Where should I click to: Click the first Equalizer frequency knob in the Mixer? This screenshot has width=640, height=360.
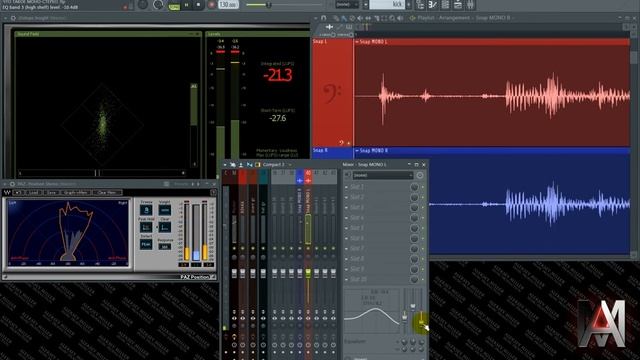point(404,341)
